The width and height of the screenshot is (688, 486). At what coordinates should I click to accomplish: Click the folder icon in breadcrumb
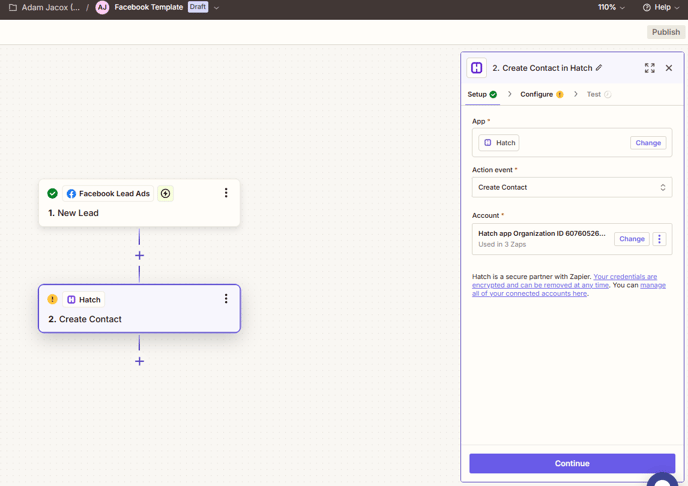point(13,7)
